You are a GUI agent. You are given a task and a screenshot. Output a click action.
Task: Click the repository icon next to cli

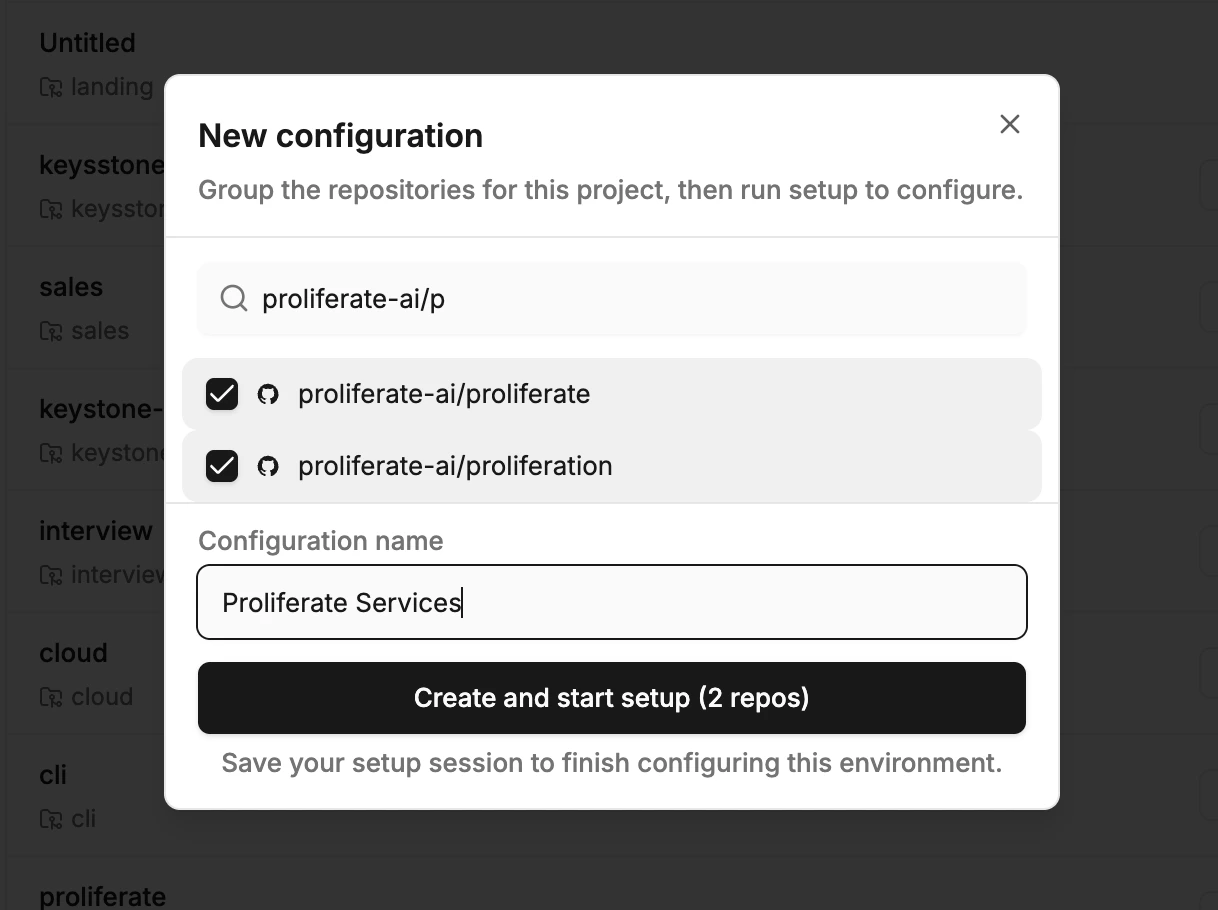(x=49, y=819)
